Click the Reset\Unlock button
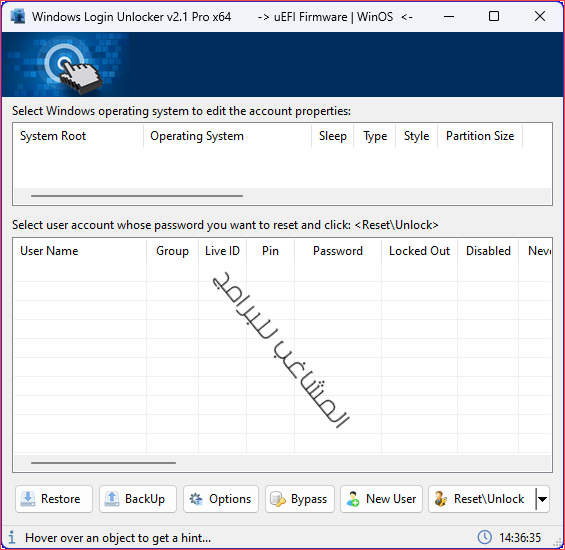 [481, 499]
